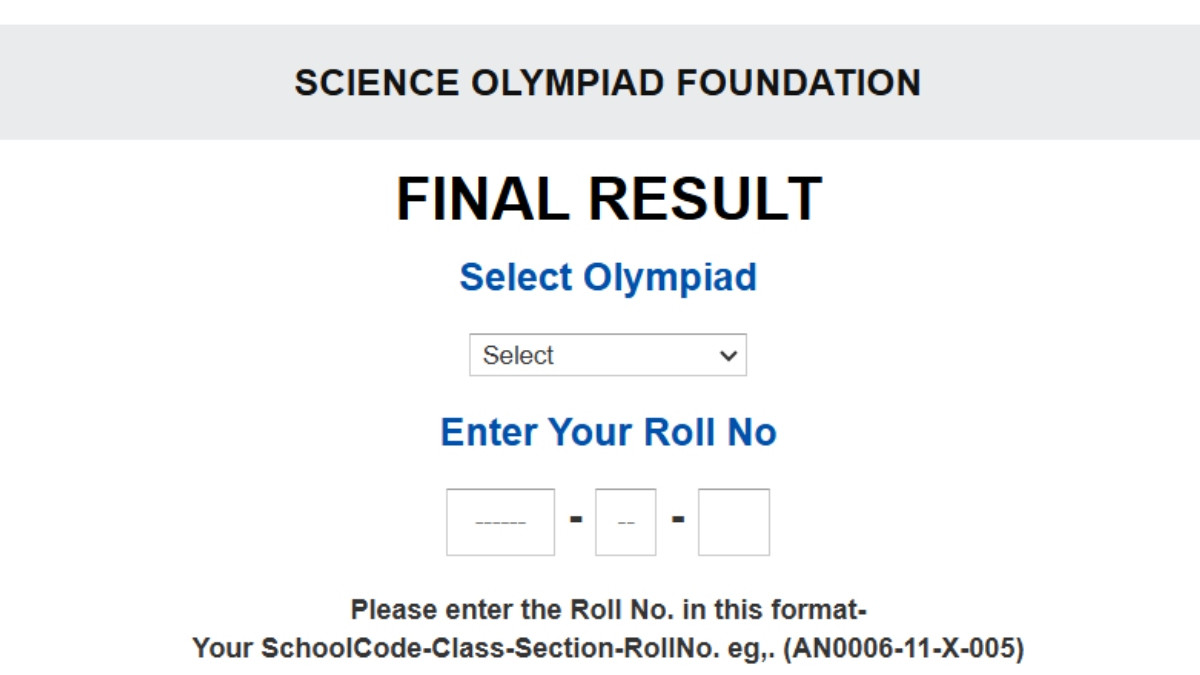Click the middle class input box
This screenshot has height=675, width=1200.
point(626,522)
